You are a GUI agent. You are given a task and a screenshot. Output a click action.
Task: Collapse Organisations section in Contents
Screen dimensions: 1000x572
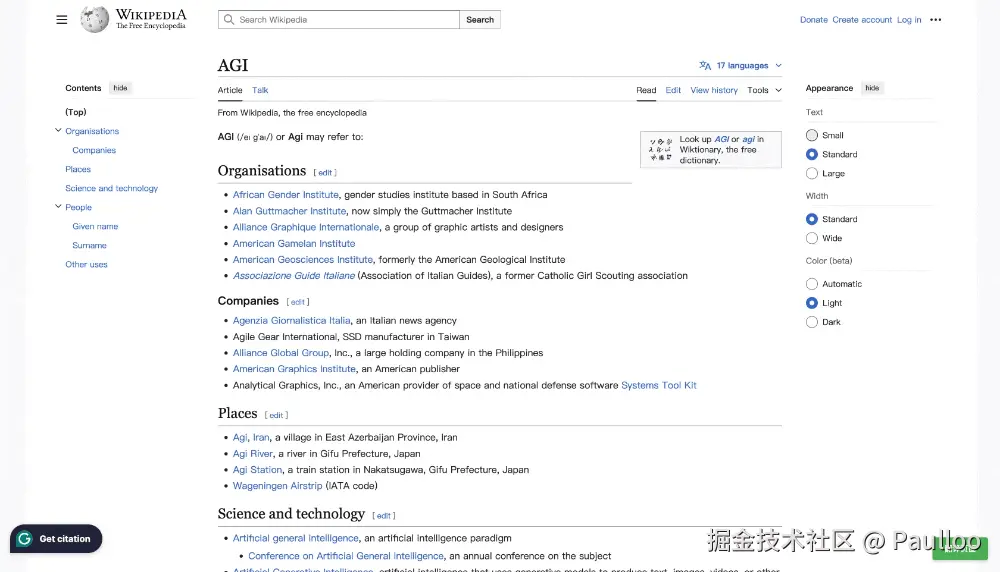[x=58, y=130]
